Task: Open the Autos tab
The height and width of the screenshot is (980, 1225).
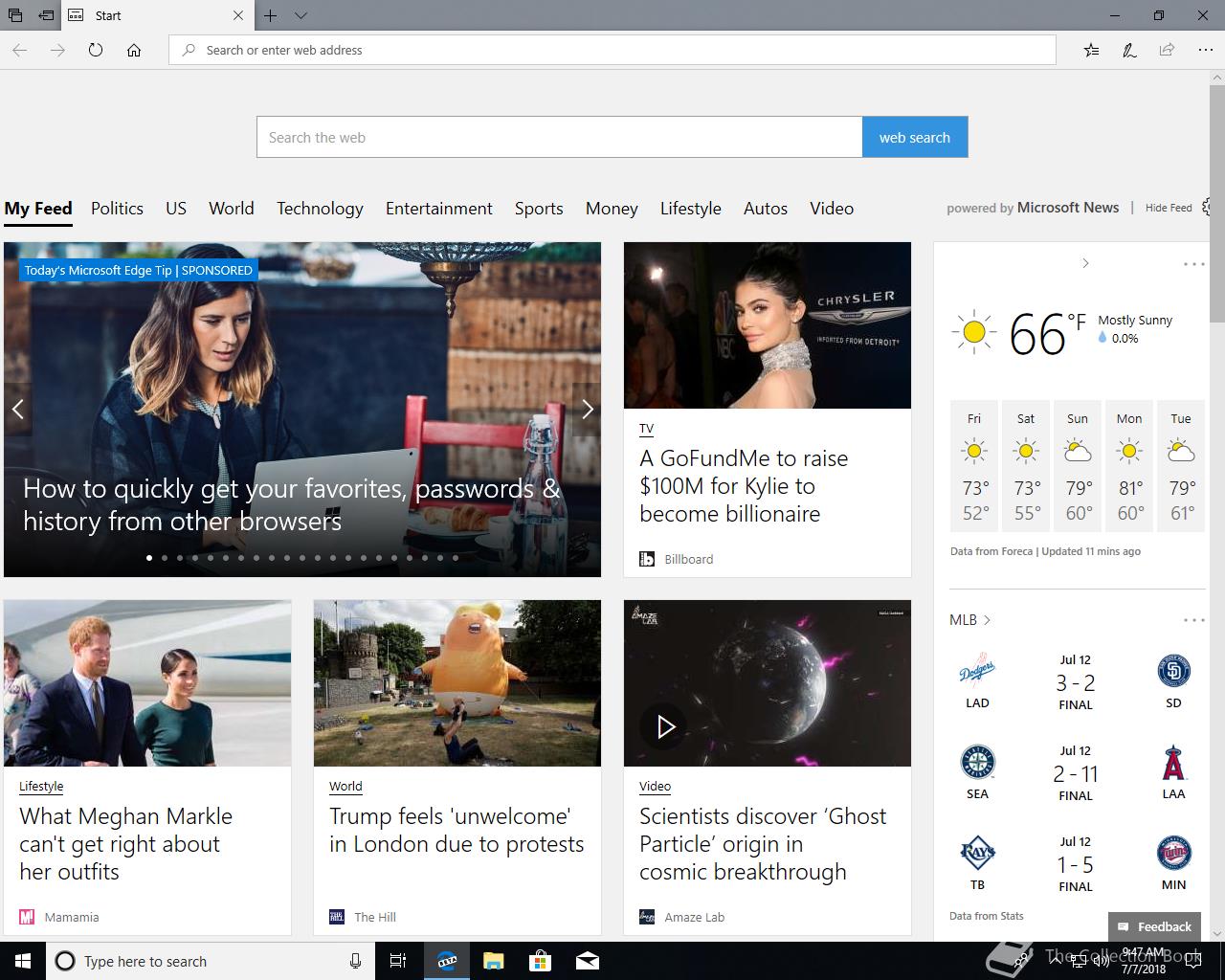Action: click(x=766, y=209)
